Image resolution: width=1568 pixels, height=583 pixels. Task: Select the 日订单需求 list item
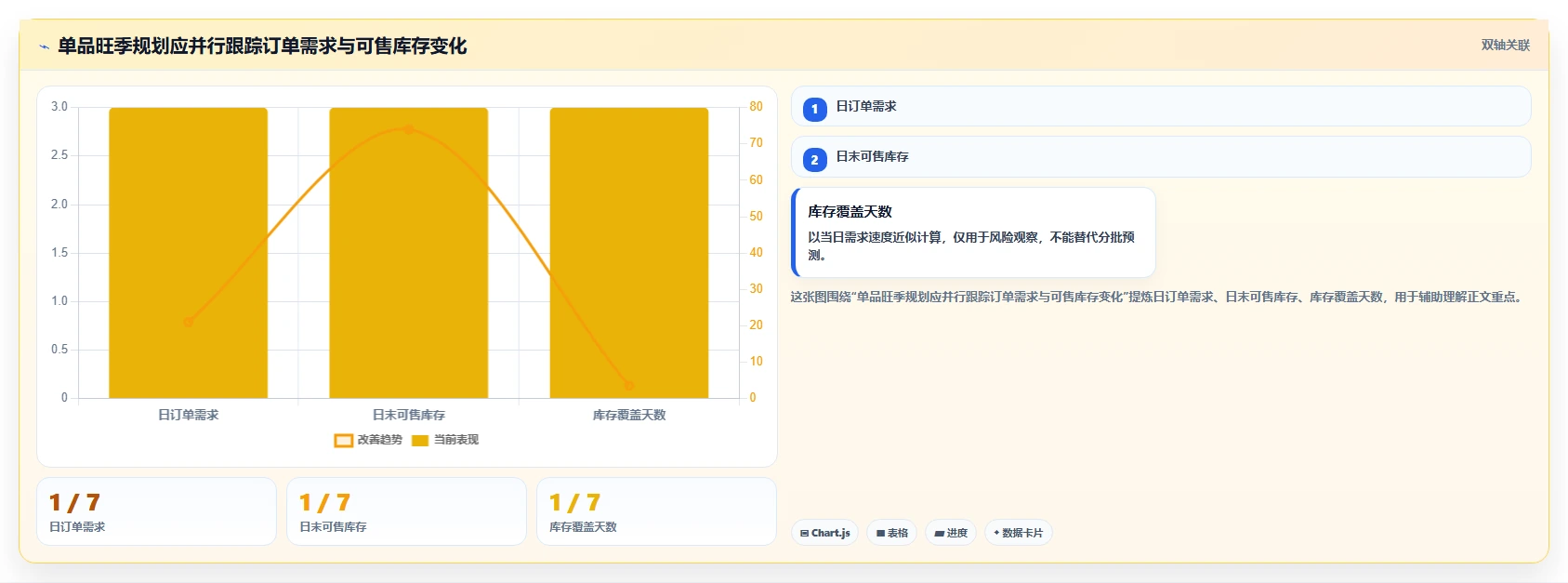click(1161, 106)
